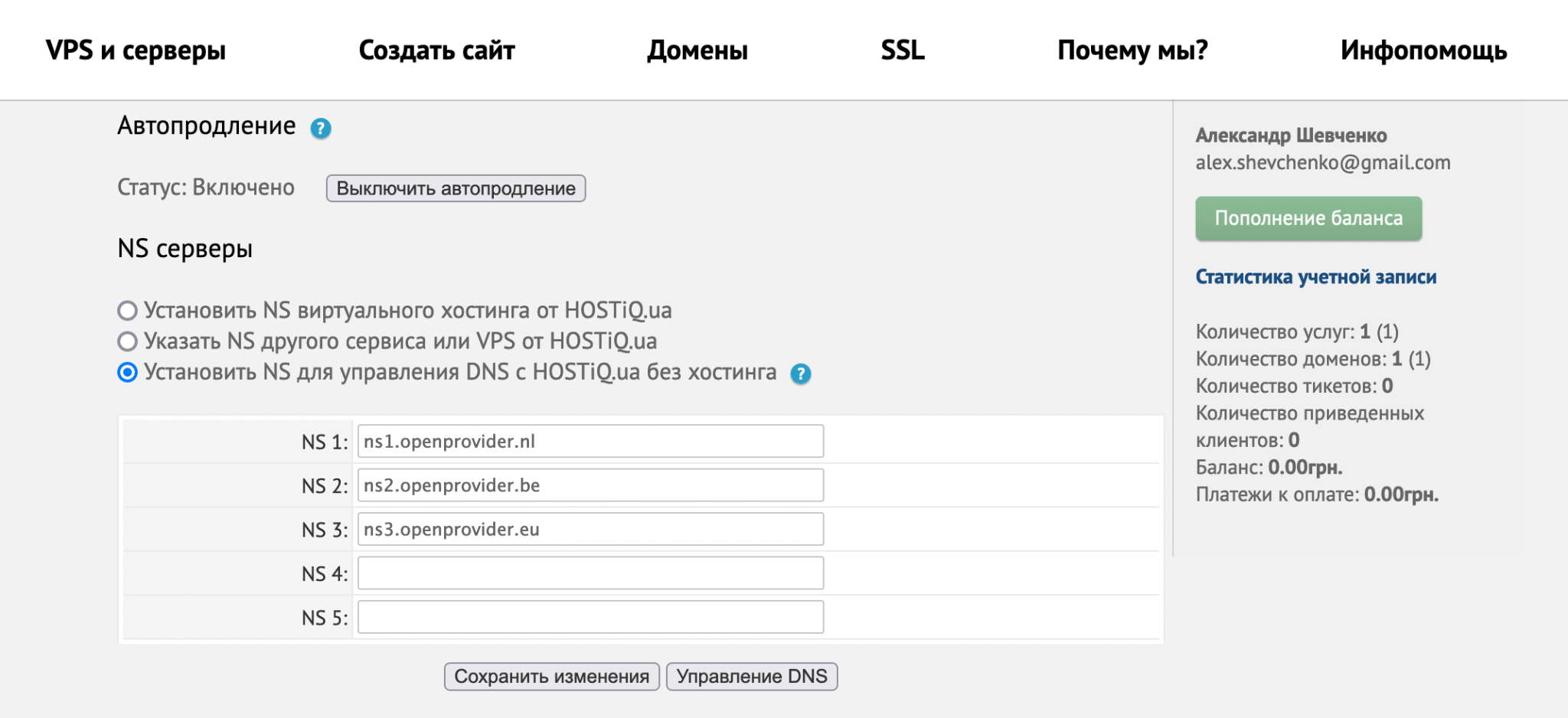Click the ns2.openprovider.be field
Screen dimensions: 1568x718
590,485
